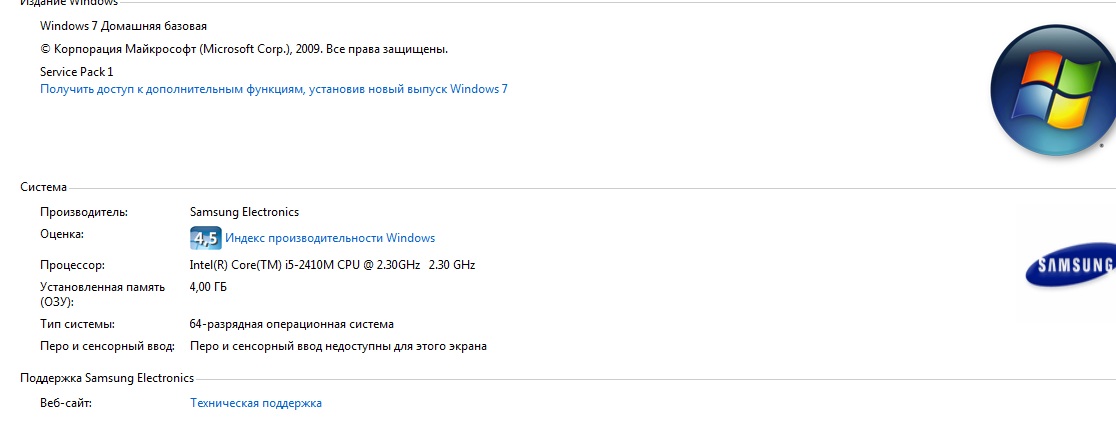The width and height of the screenshot is (1116, 426).
Task: Click the Установленная память (ОЗУ) label
Action: [x=102, y=294]
